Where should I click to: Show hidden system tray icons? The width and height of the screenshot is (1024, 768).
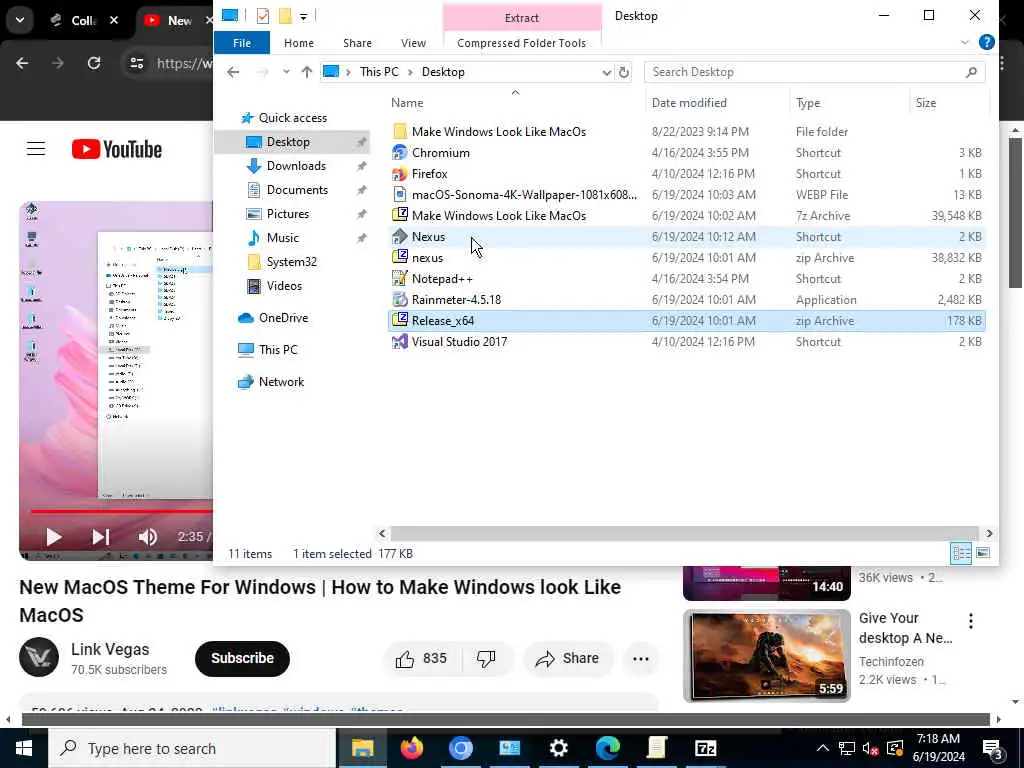[x=823, y=748]
